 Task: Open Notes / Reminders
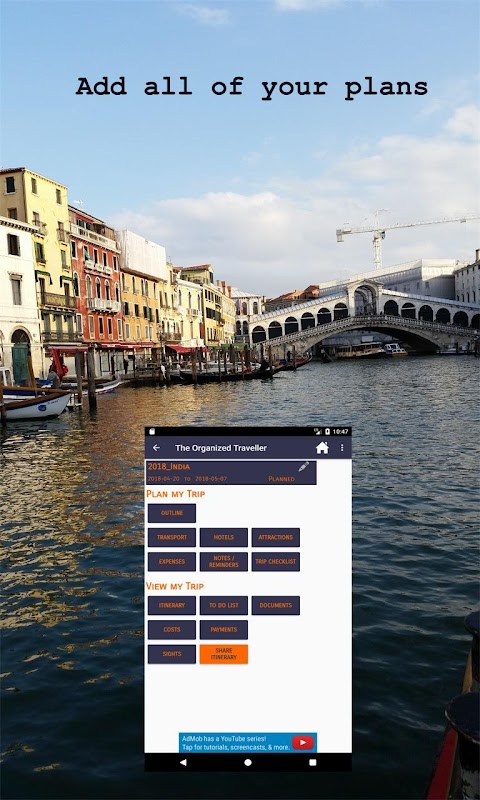pos(223,562)
